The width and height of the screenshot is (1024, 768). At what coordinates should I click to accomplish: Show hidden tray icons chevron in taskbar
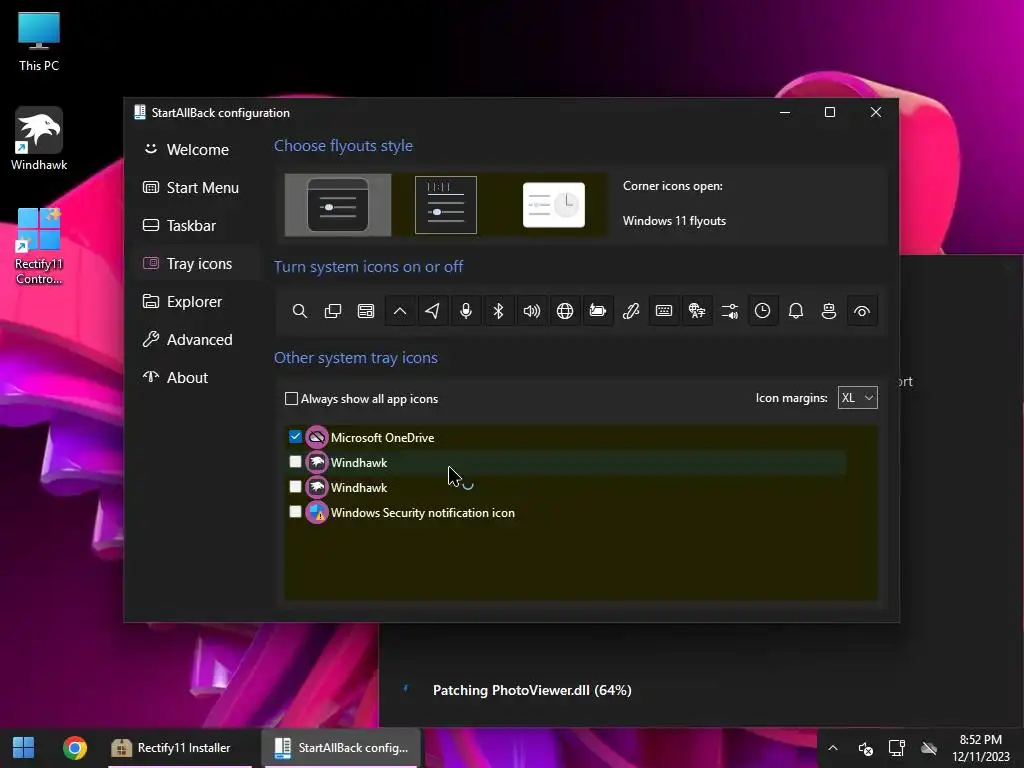833,748
